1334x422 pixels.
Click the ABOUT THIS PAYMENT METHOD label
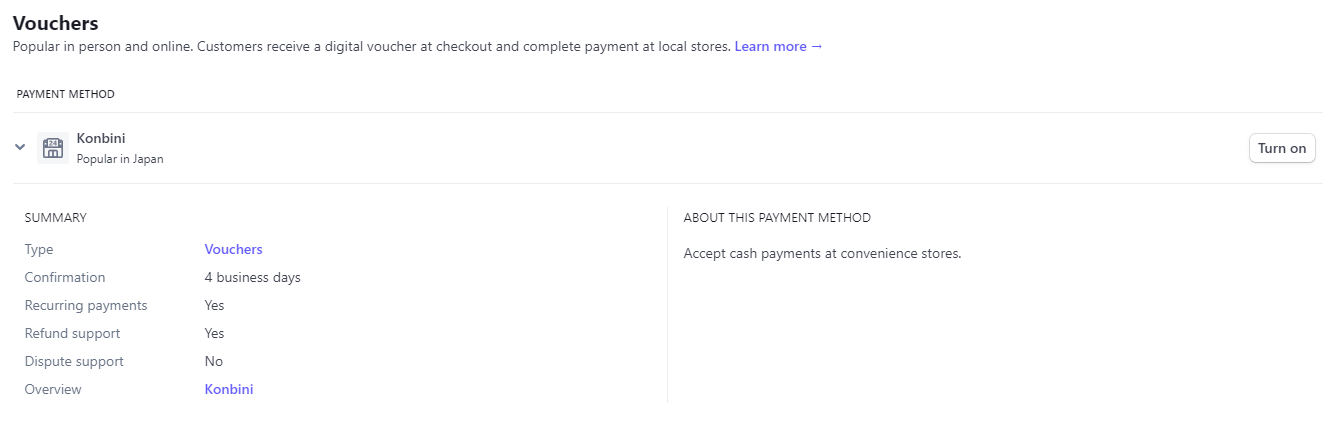coord(777,217)
